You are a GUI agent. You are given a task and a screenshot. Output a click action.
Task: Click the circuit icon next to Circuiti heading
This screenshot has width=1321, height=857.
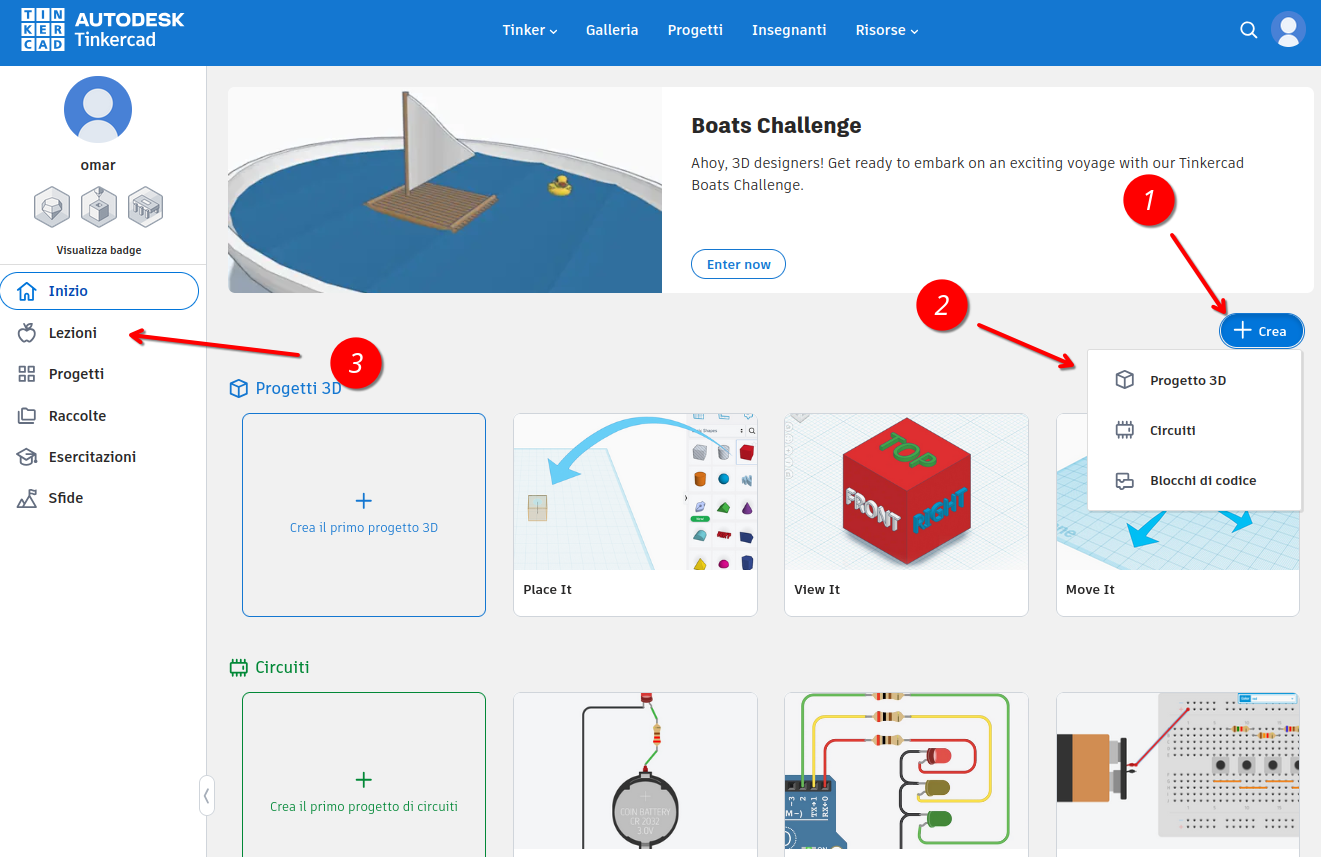coord(238,667)
